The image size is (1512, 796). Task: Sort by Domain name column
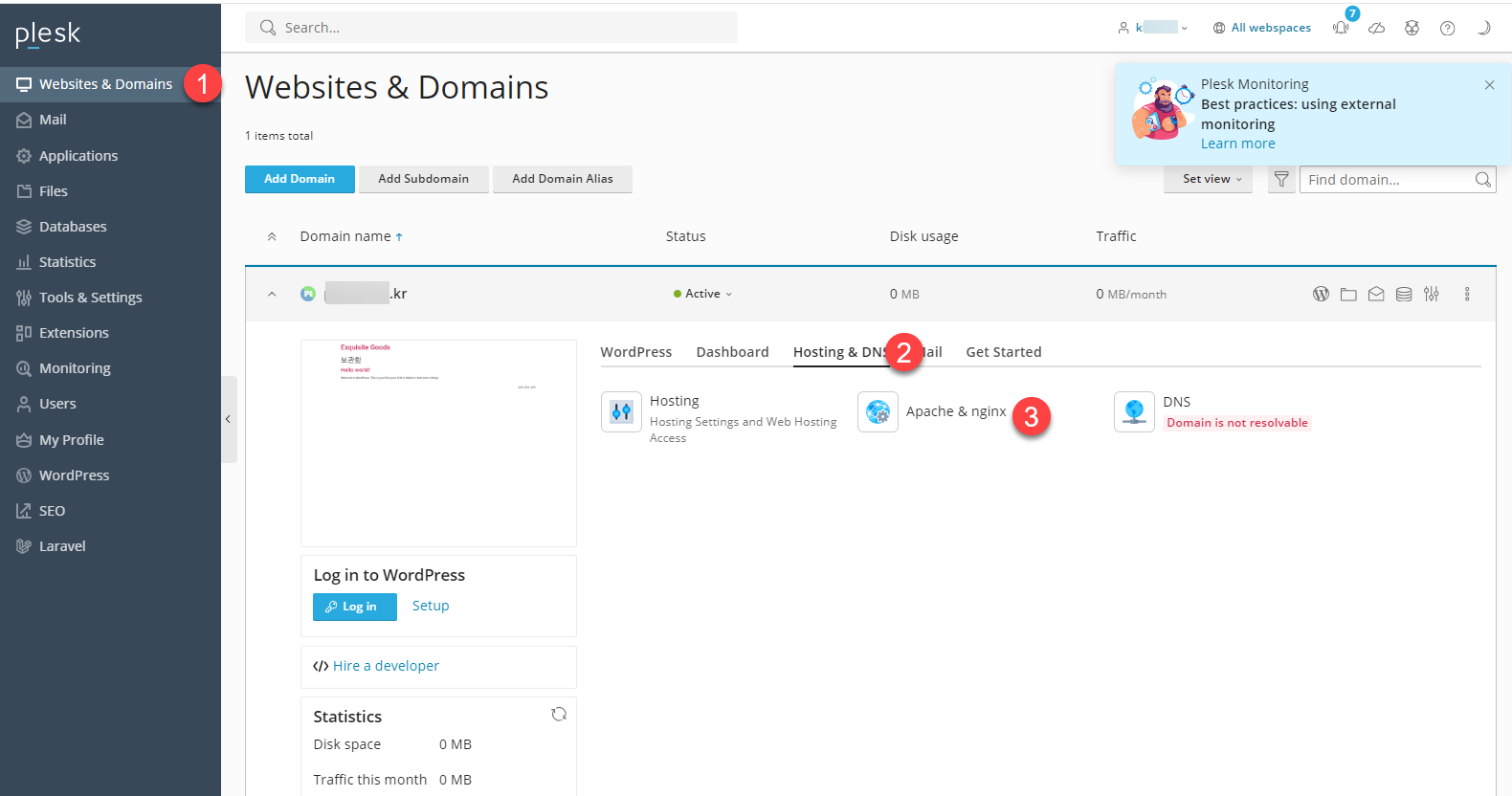pyautogui.click(x=351, y=236)
